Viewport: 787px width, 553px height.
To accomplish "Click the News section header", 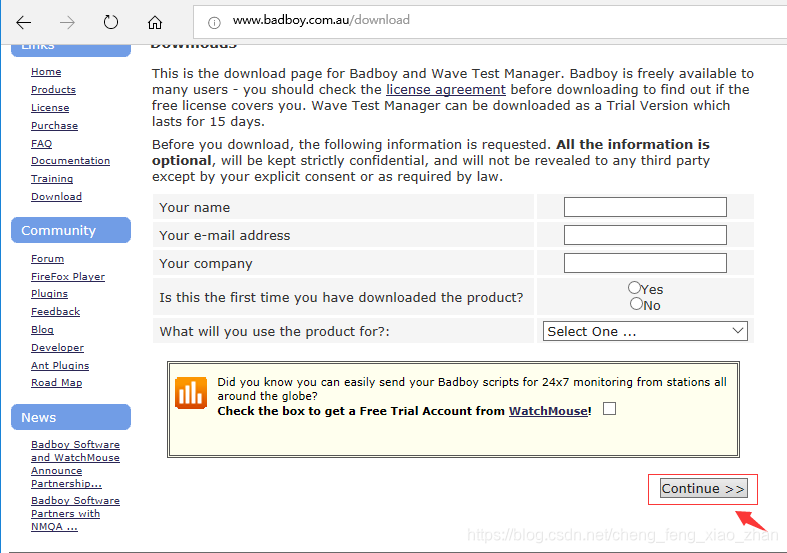I will tap(71, 417).
